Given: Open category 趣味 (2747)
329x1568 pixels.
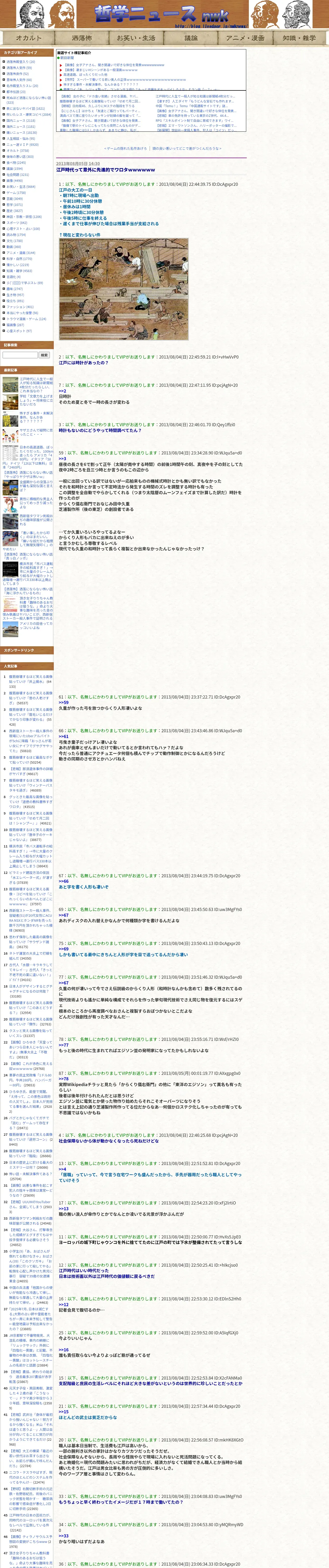Looking at the screenshot, I should coord(15,289).
